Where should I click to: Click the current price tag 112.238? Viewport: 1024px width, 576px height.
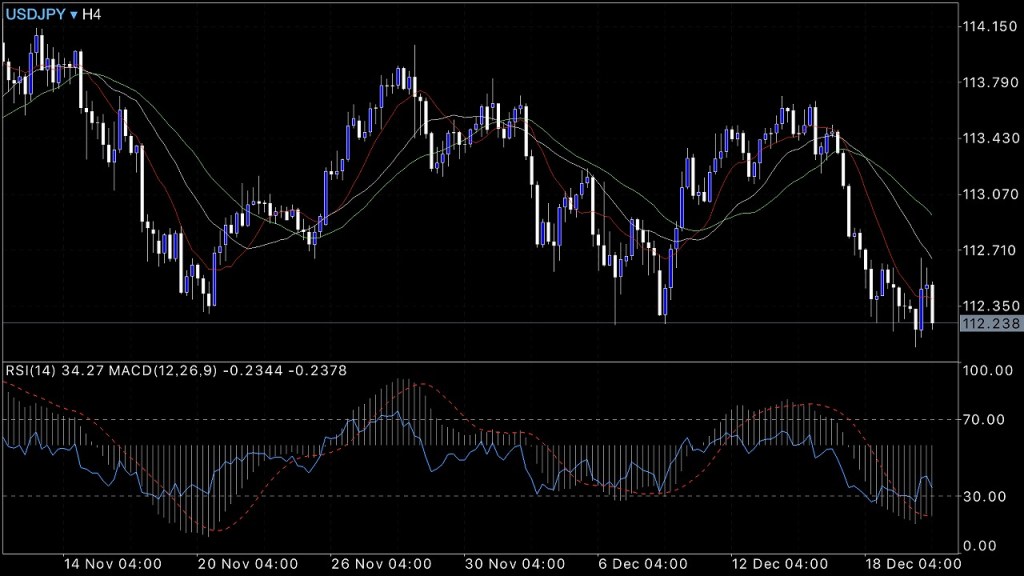coord(987,323)
